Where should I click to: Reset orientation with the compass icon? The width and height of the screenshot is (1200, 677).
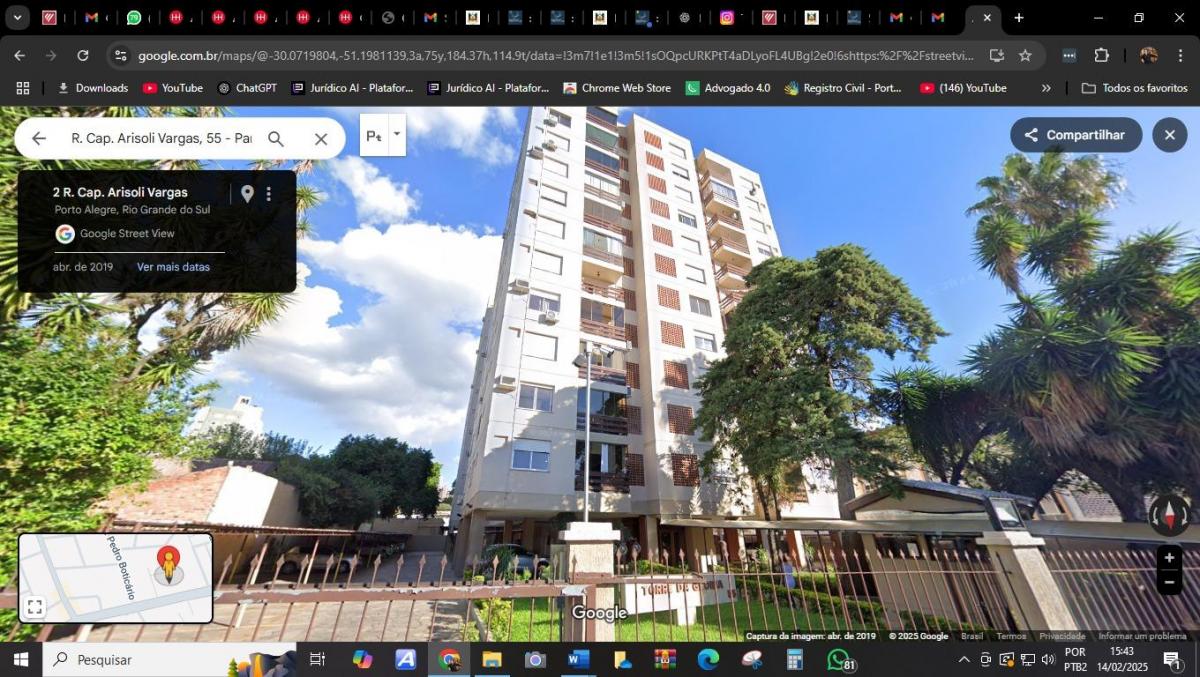1169,515
